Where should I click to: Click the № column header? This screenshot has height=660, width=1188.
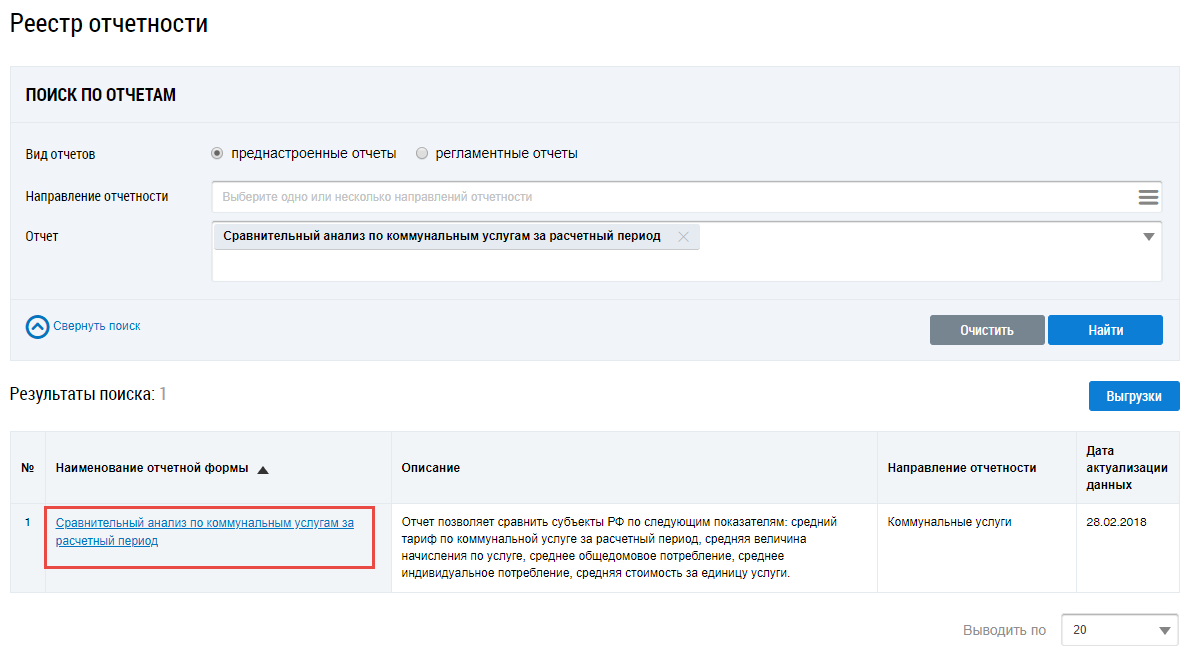(x=27, y=468)
